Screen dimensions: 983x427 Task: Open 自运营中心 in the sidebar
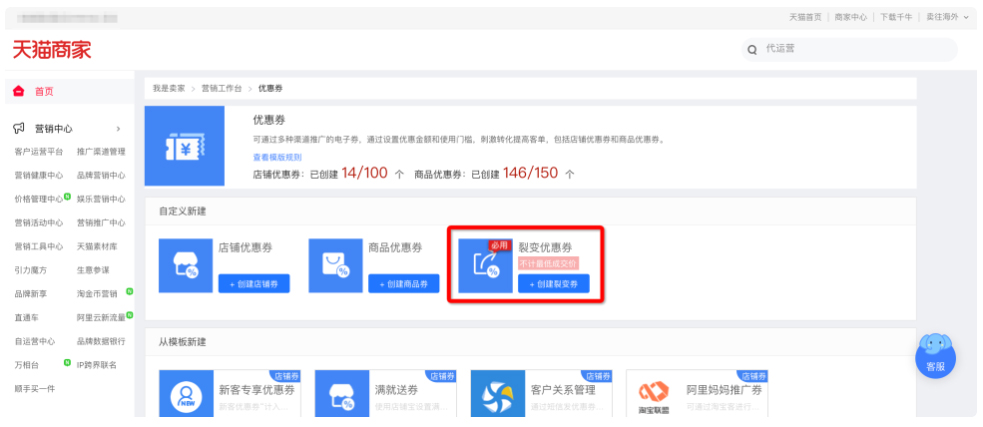(x=34, y=342)
